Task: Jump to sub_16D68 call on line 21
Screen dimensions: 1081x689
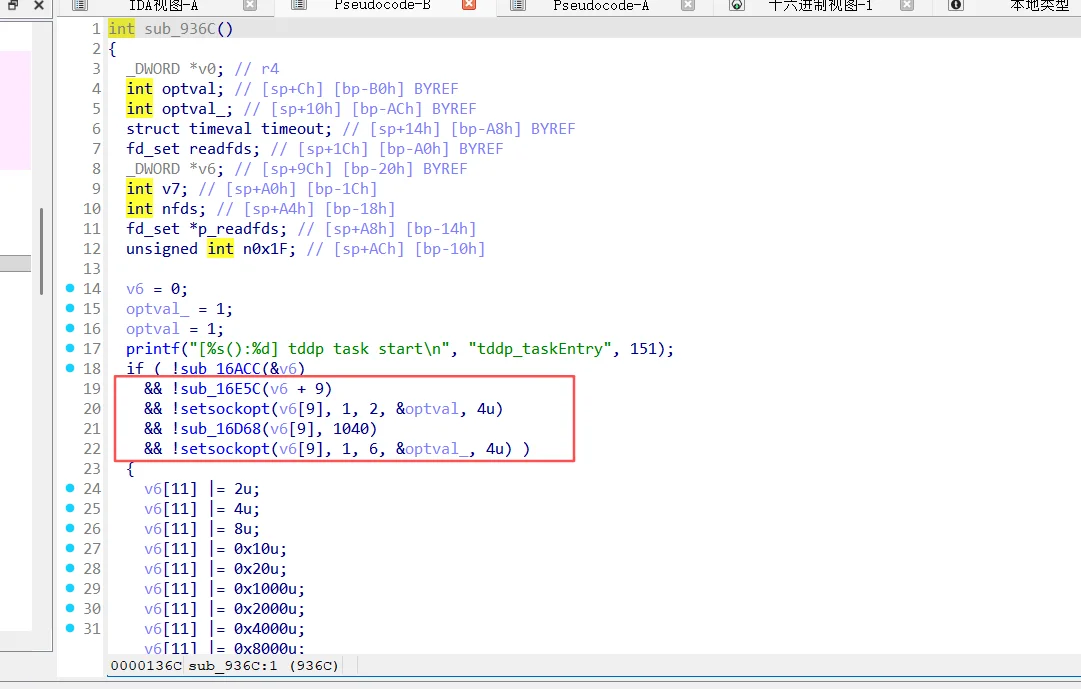Action: click(221, 429)
